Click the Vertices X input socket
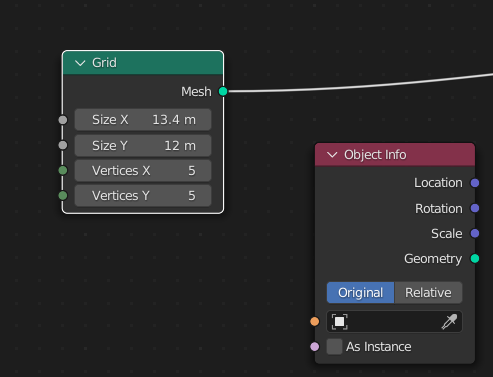Image resolution: width=493 pixels, height=377 pixels. 63,170
